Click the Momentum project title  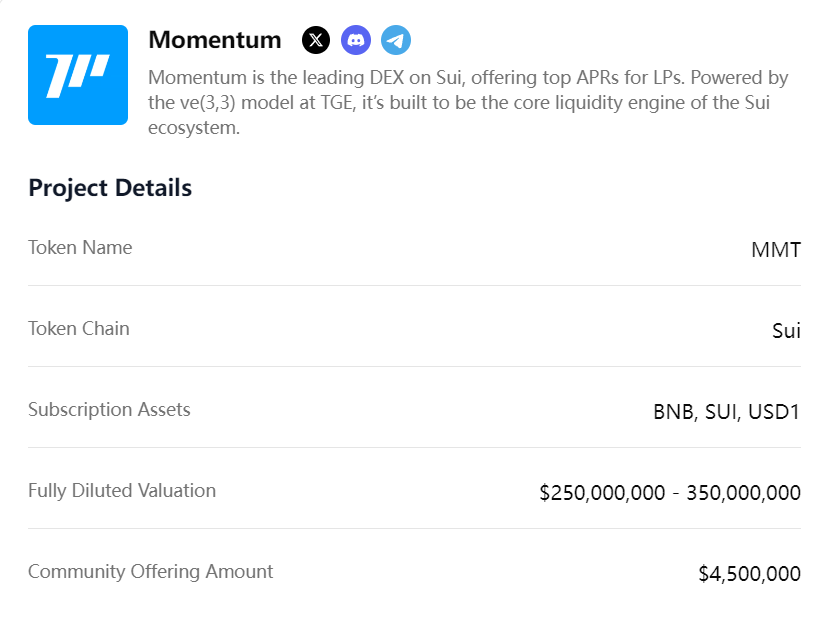(x=214, y=40)
